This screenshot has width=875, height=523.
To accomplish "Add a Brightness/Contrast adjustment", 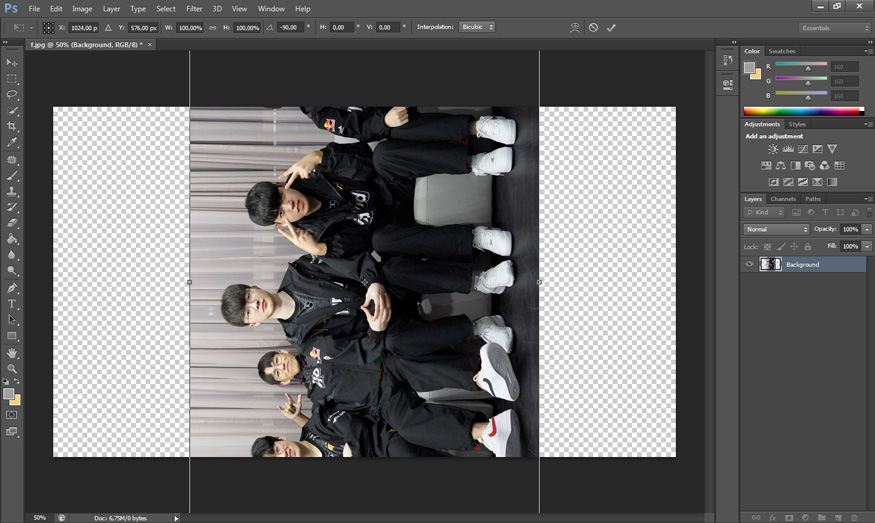I will click(773, 149).
